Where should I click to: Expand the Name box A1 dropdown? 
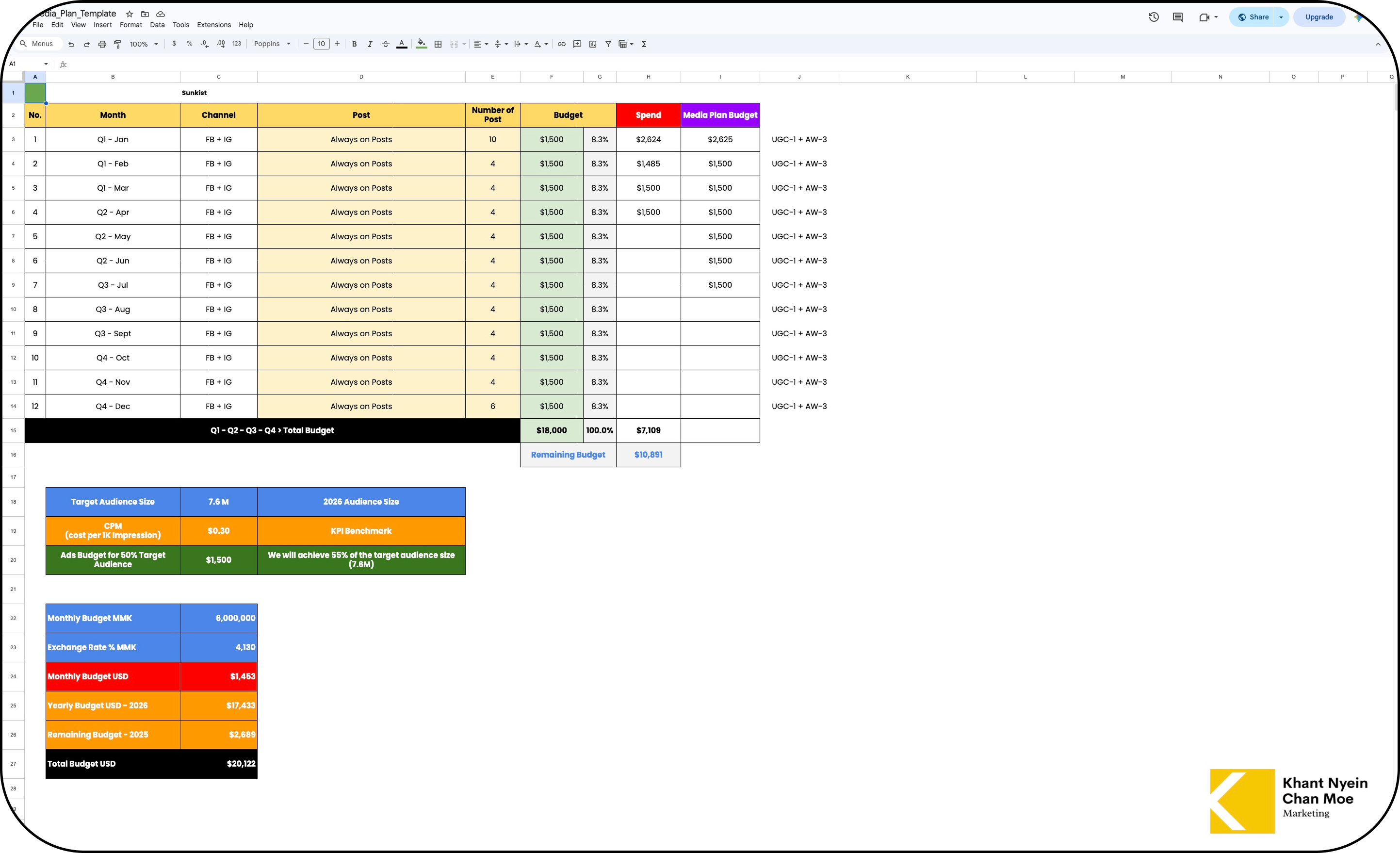(46, 64)
